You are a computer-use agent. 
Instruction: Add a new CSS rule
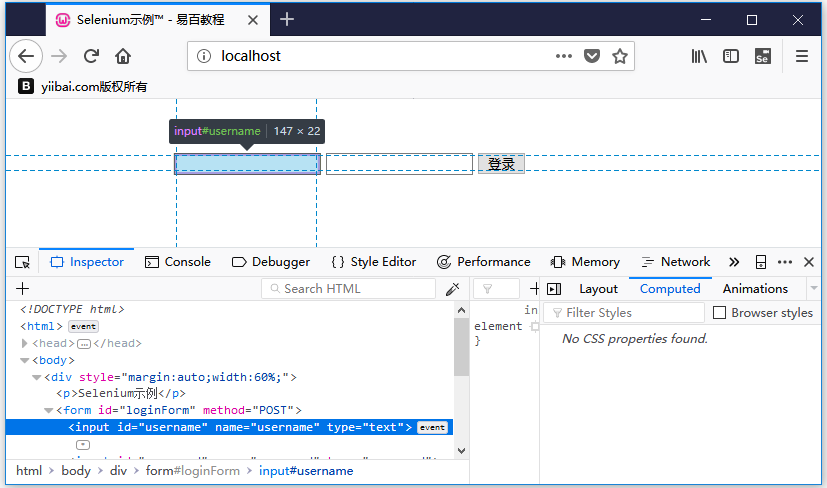[x=534, y=289]
